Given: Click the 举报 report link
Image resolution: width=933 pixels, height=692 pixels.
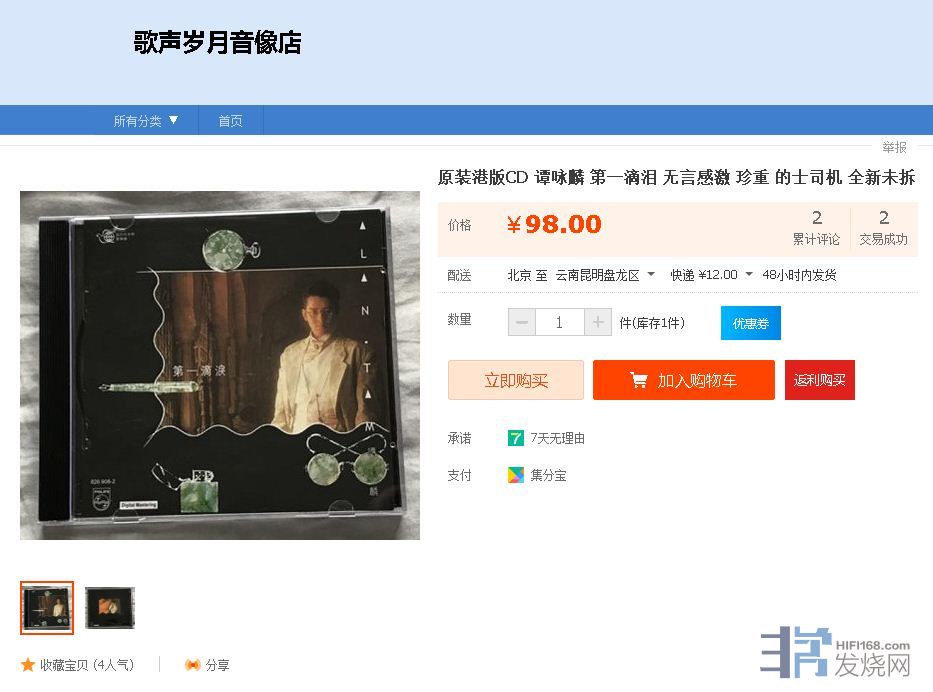Looking at the screenshot, I should [x=894, y=146].
